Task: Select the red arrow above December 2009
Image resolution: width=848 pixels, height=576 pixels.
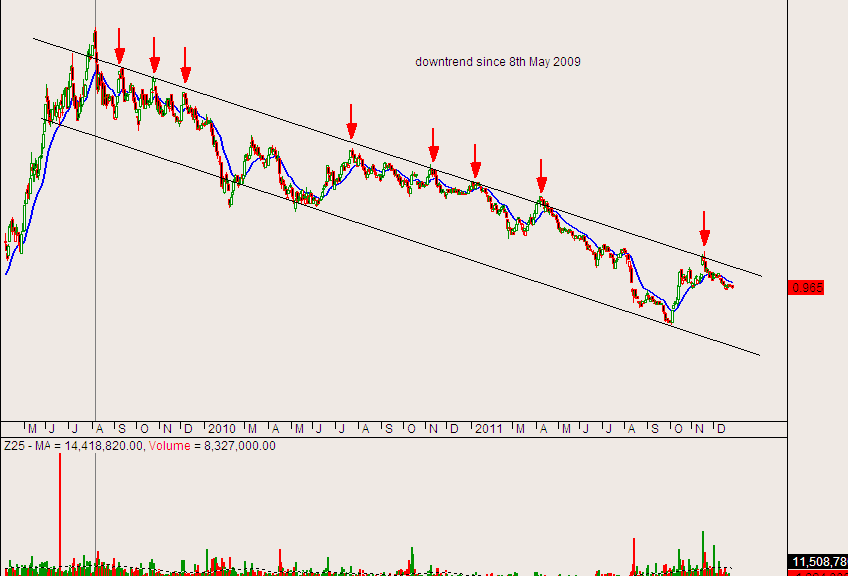Action: 186,64
